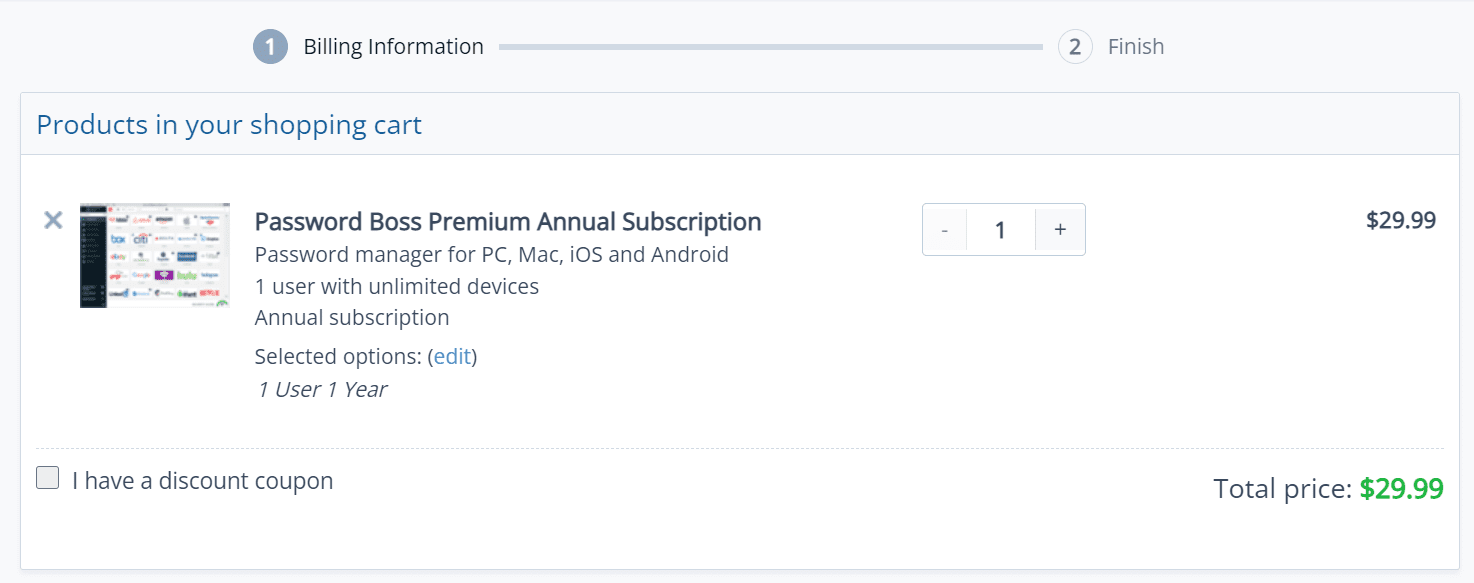The width and height of the screenshot is (1474, 583).
Task: Click the 'Password Boss Premium Annual Subscription' title
Action: point(508,221)
